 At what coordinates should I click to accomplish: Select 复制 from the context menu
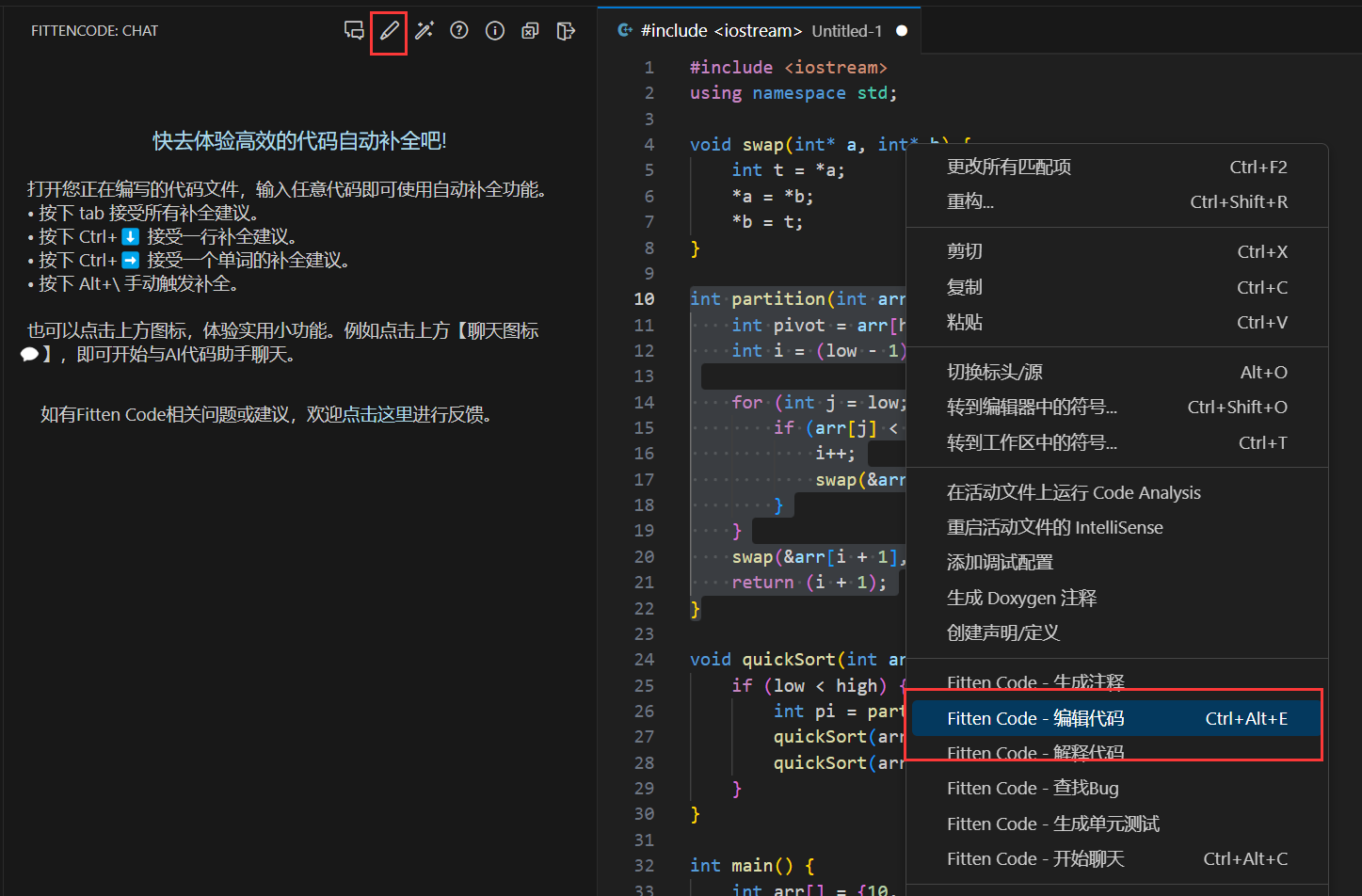(1117, 288)
